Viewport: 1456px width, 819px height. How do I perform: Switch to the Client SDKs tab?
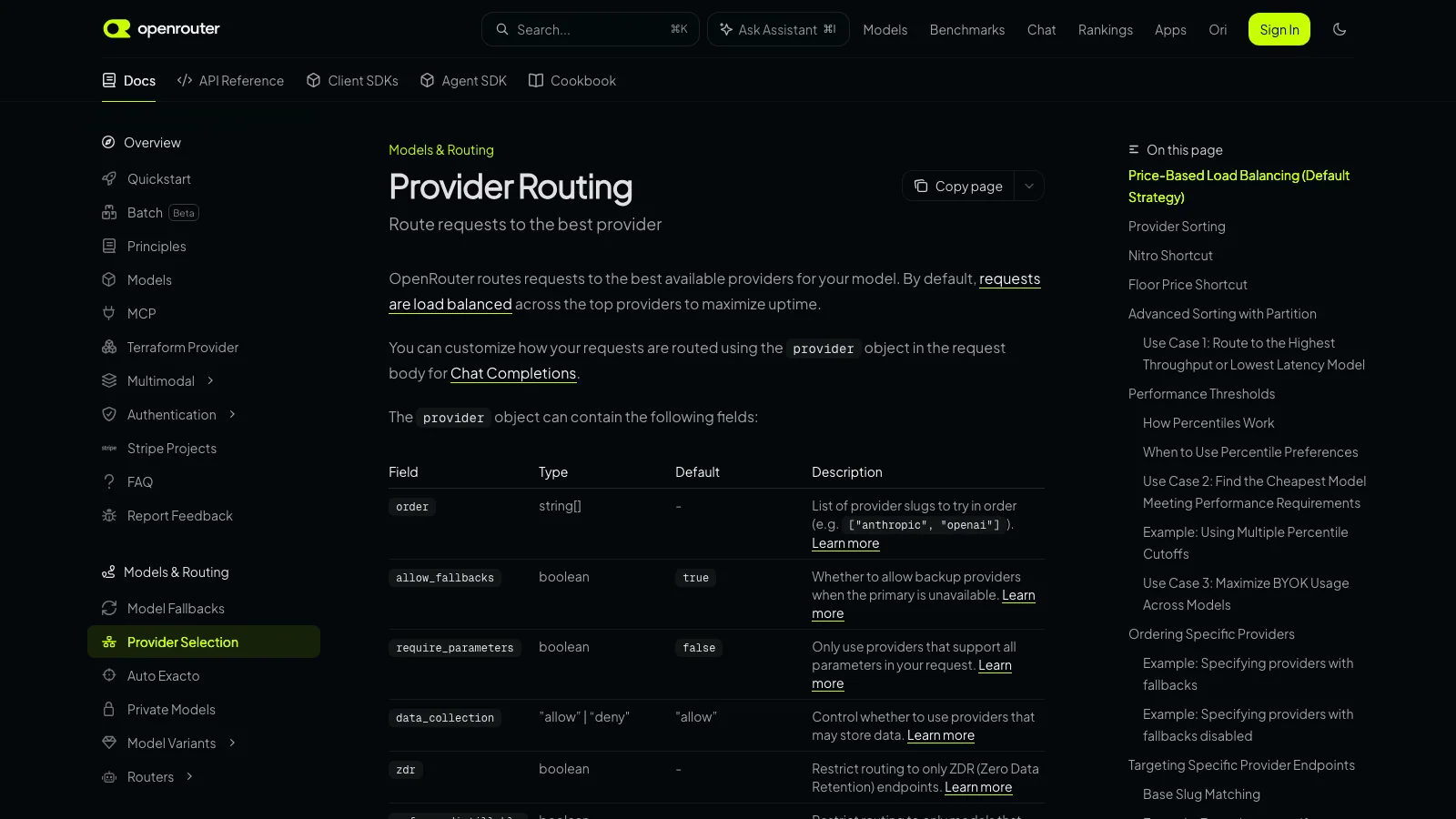352,80
